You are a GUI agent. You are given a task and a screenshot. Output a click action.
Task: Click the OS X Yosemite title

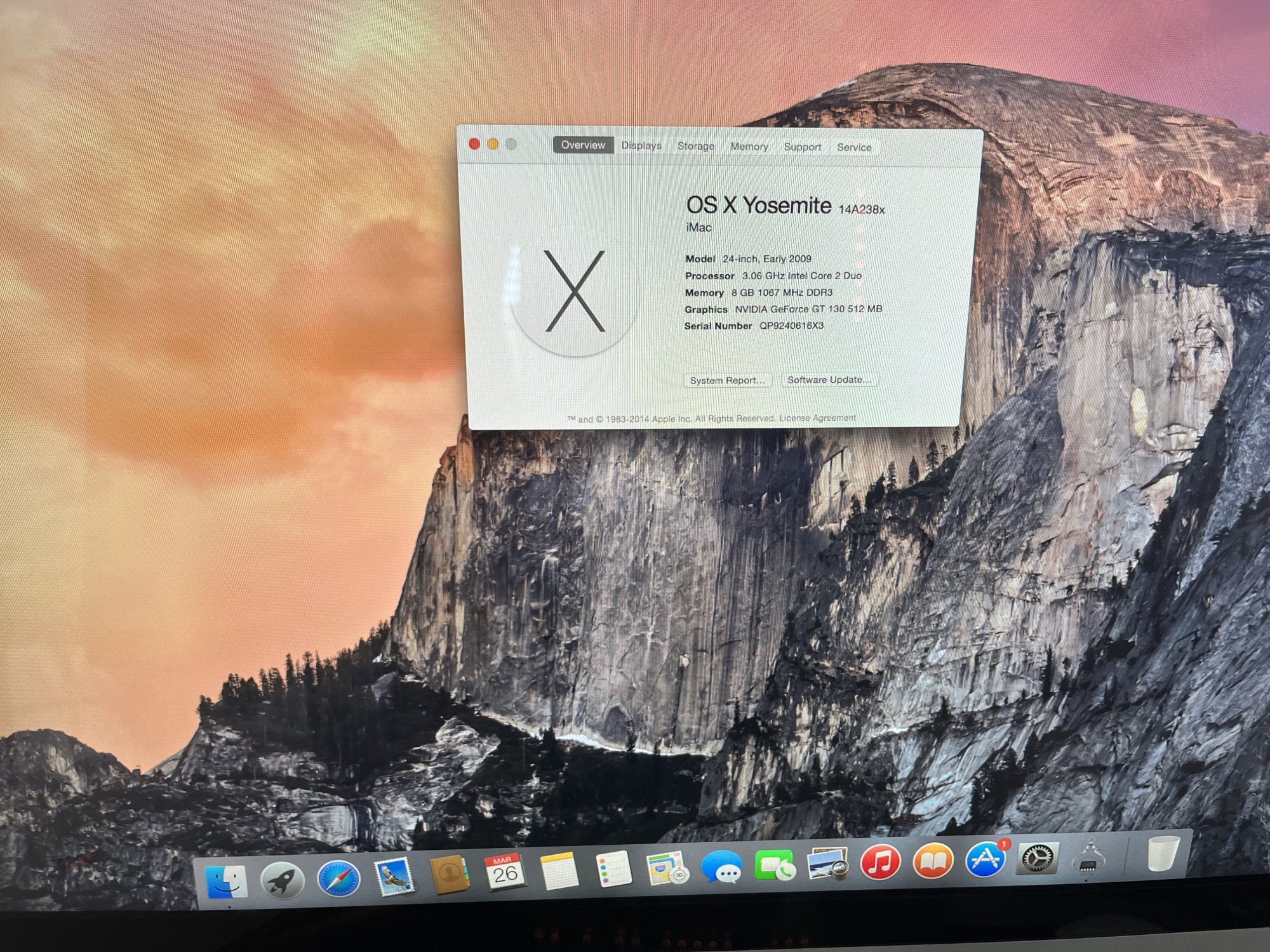tap(758, 205)
